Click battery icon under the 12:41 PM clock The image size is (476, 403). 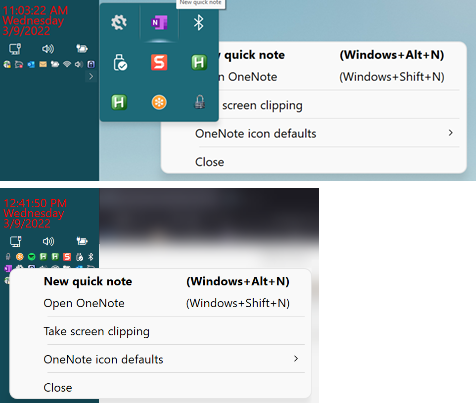82,241
